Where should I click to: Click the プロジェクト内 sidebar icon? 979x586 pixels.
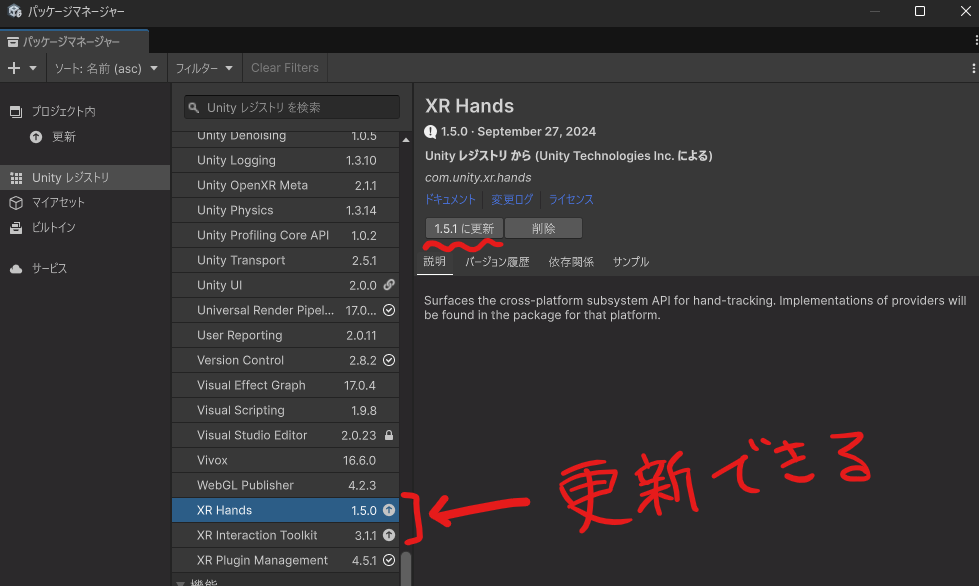point(16,112)
